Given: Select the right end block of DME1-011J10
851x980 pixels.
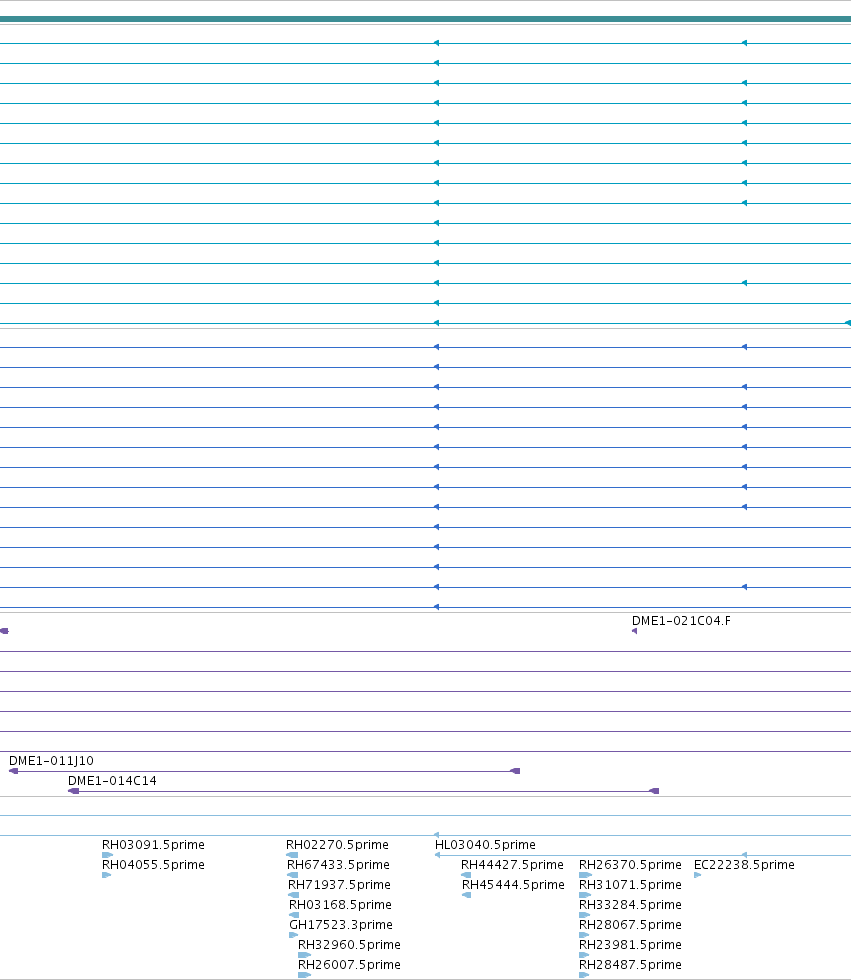Looking at the screenshot, I should tap(515, 771).
